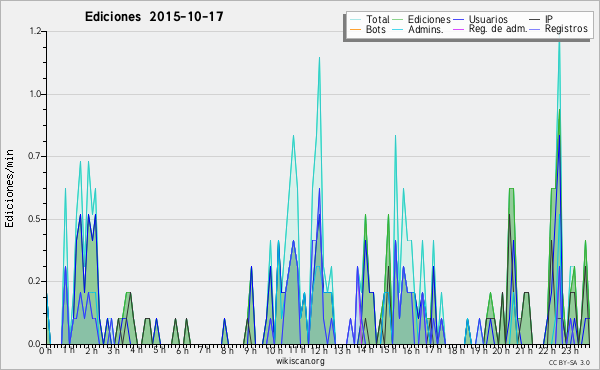
Task: Click the 9 h x-axis label
Action: (250, 351)
